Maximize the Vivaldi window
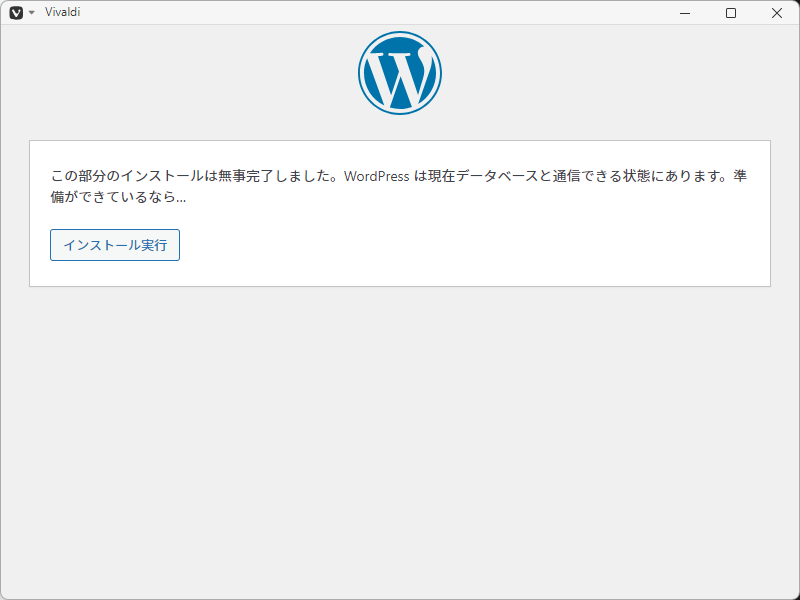This screenshot has width=800, height=600. [x=731, y=13]
